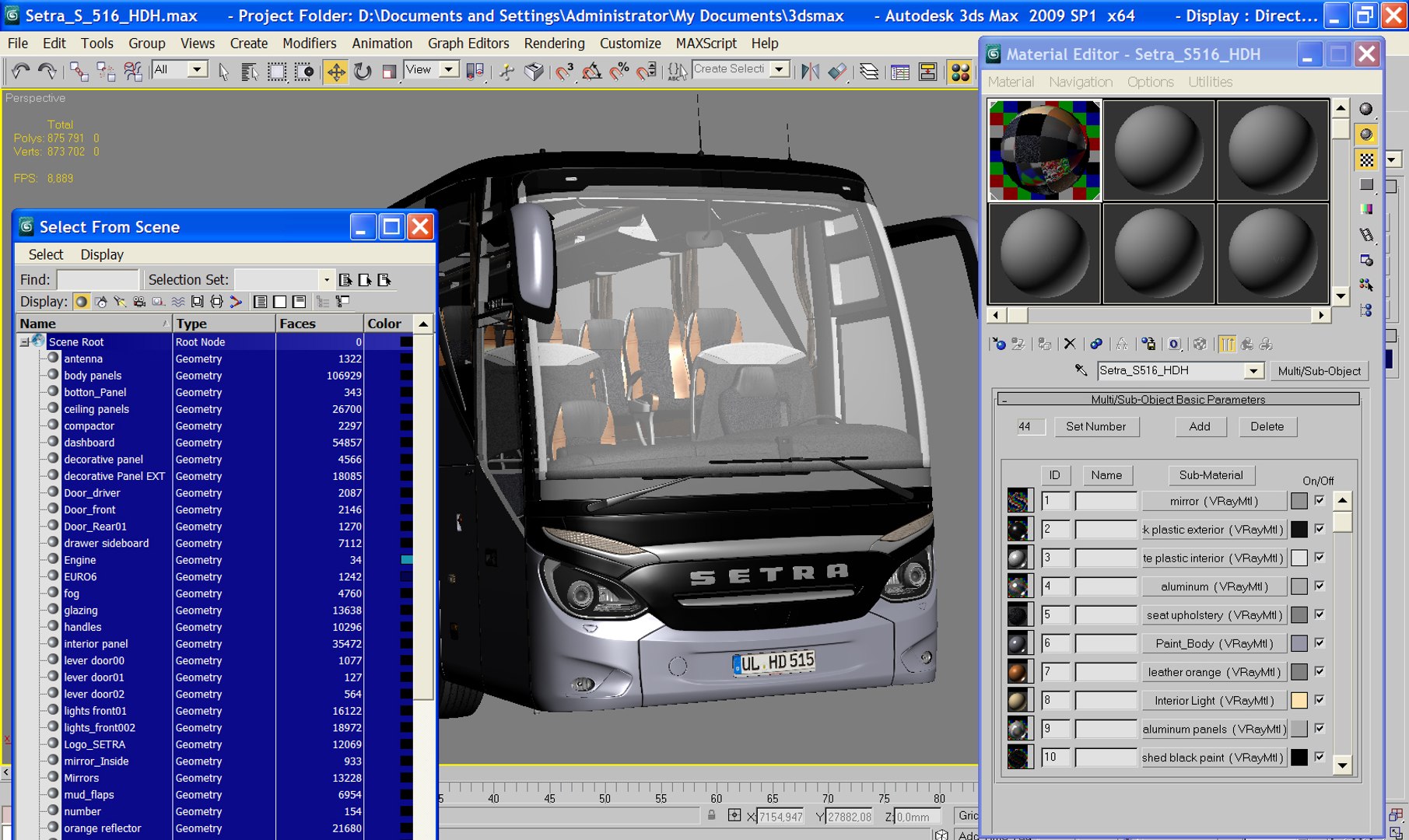The height and width of the screenshot is (840, 1409).
Task: Click cream color swatch for Interior Light
Action: pos(1299,700)
